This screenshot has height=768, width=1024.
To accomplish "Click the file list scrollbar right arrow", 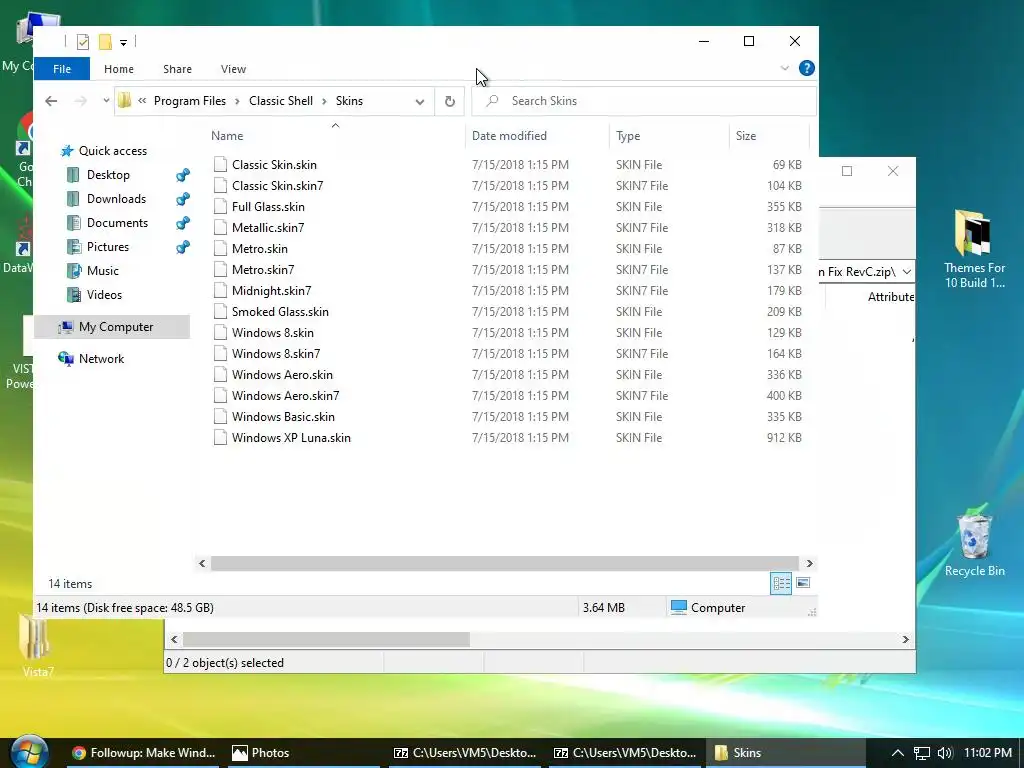I will (809, 563).
